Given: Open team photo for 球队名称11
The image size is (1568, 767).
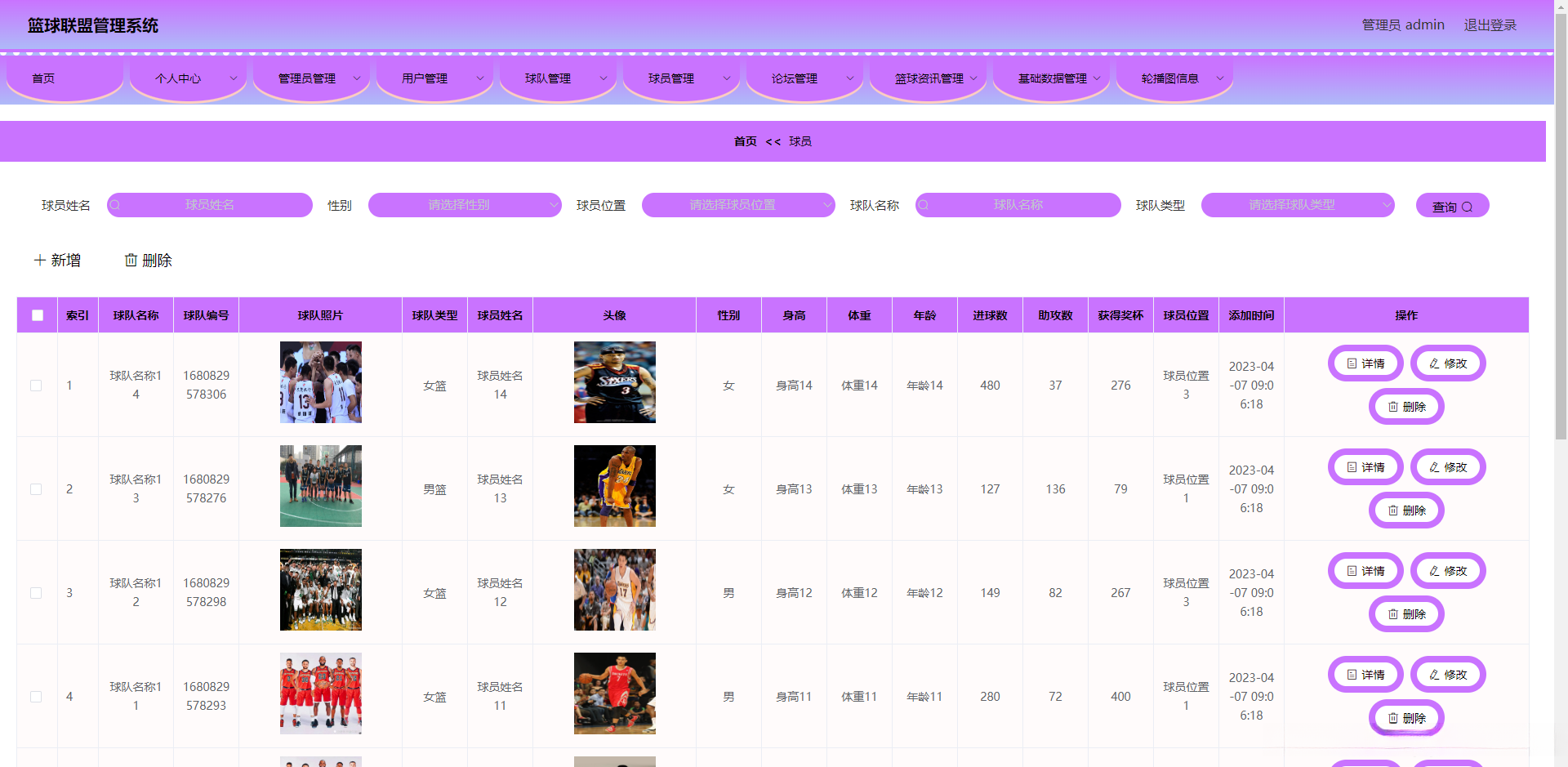Looking at the screenshot, I should click(x=321, y=693).
